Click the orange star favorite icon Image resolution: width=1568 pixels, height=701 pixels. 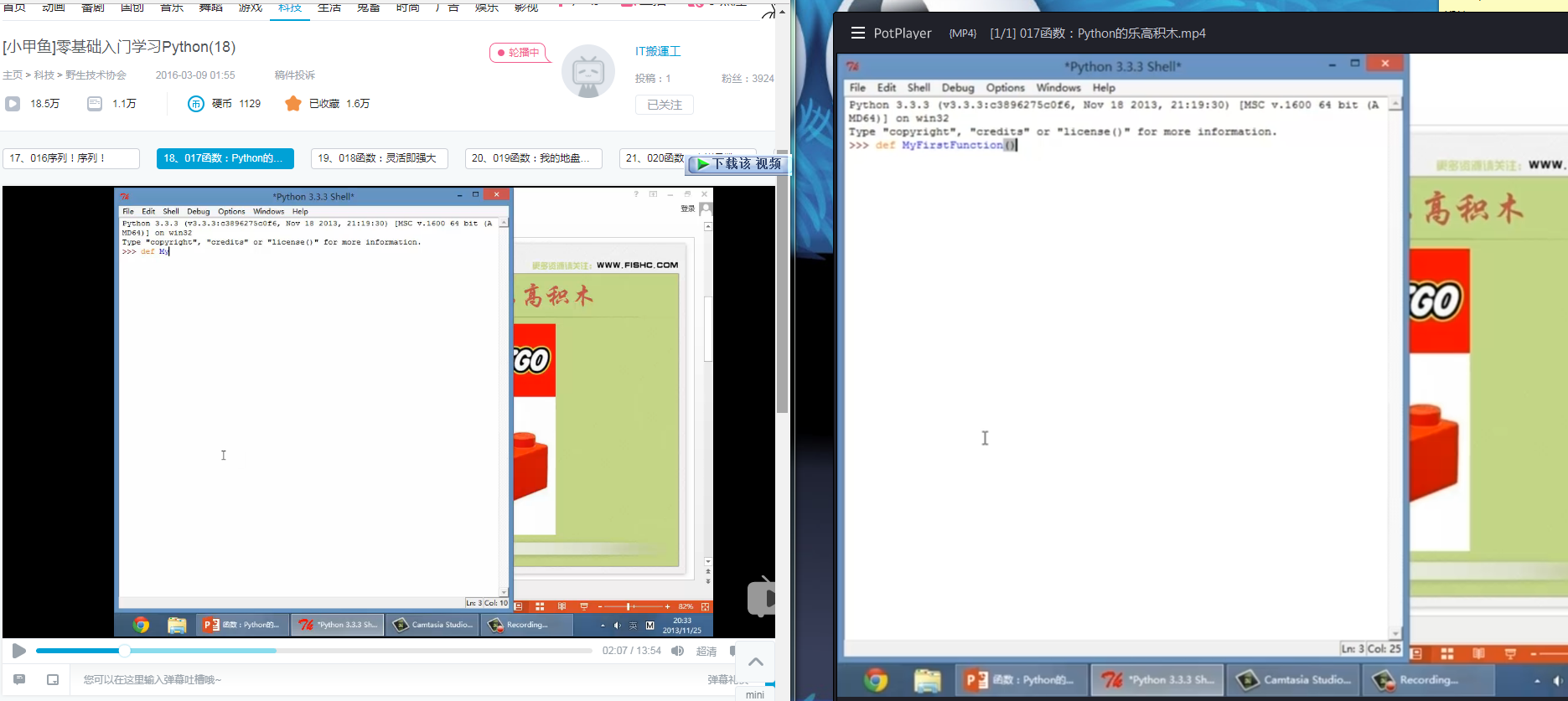tap(292, 104)
